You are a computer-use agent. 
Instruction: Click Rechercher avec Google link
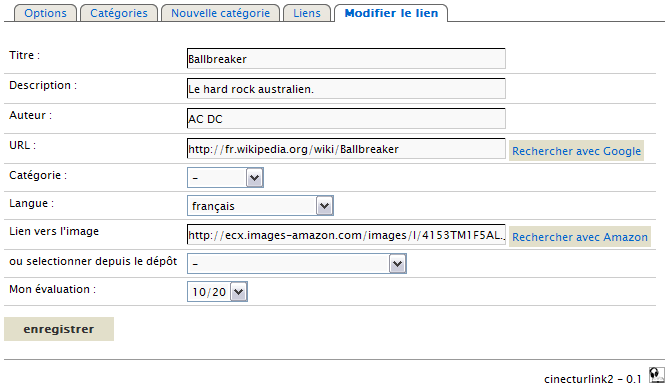(576, 151)
